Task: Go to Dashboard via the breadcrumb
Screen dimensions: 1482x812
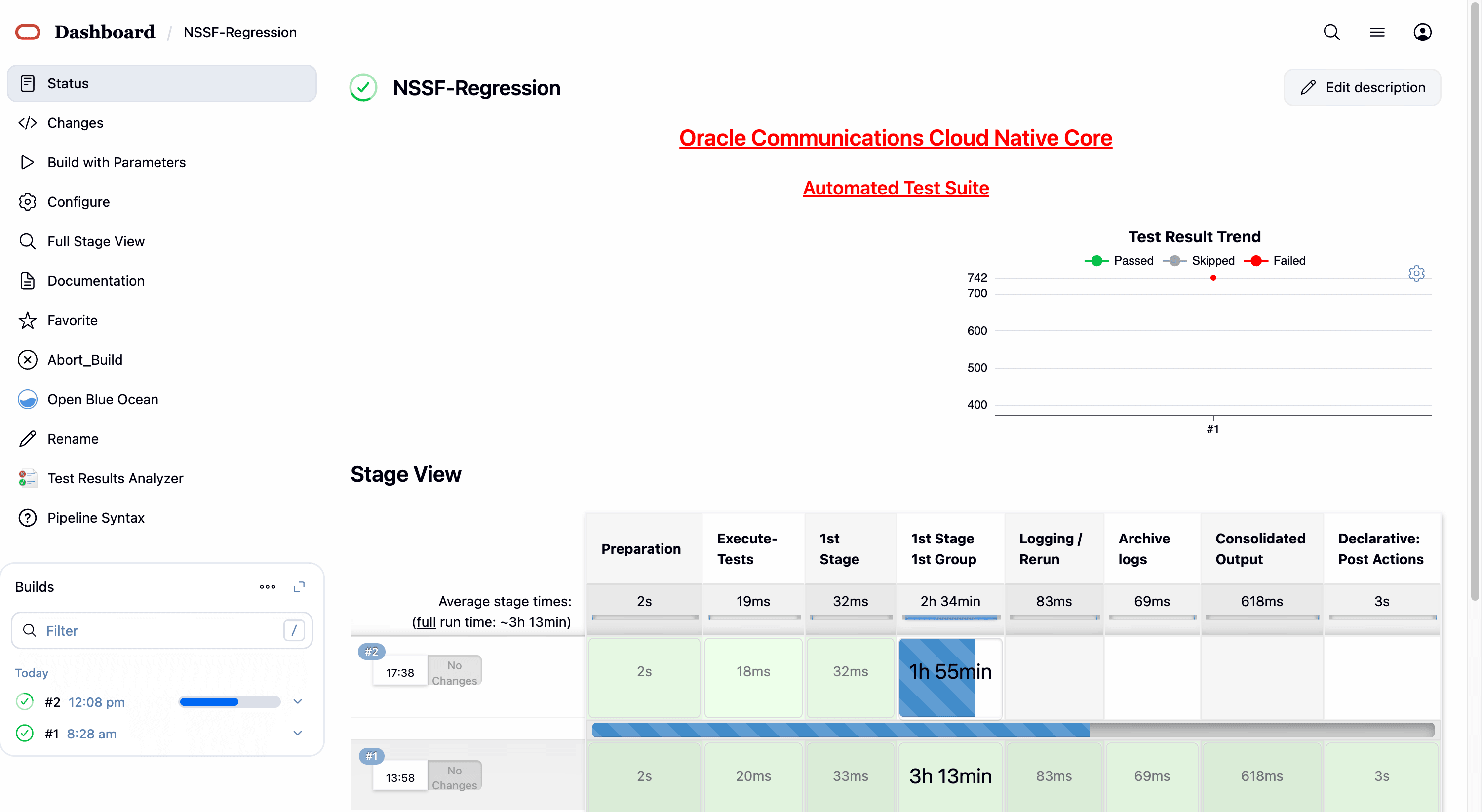Action: click(105, 32)
